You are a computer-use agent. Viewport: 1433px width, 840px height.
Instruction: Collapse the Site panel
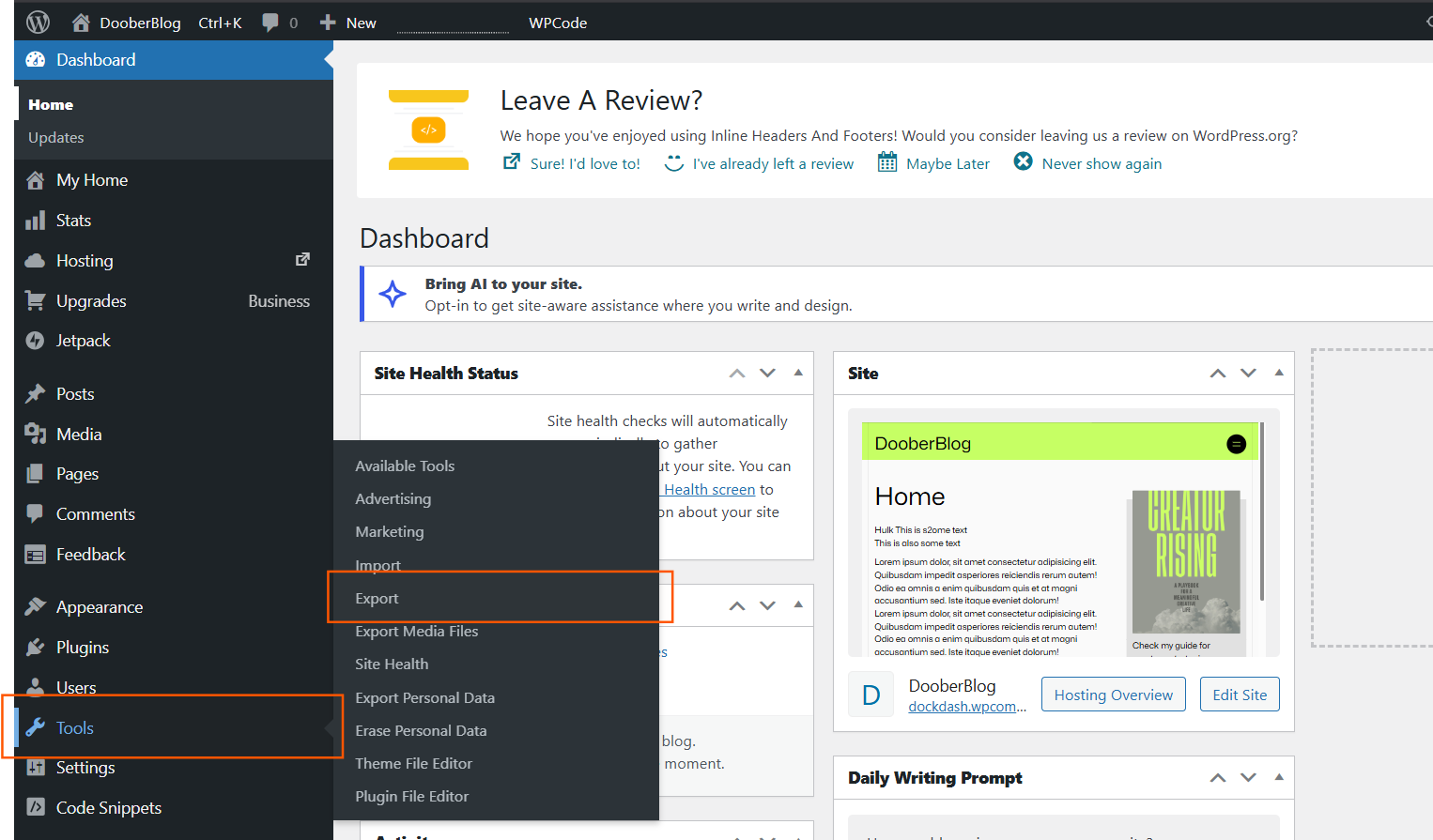click(x=1279, y=373)
